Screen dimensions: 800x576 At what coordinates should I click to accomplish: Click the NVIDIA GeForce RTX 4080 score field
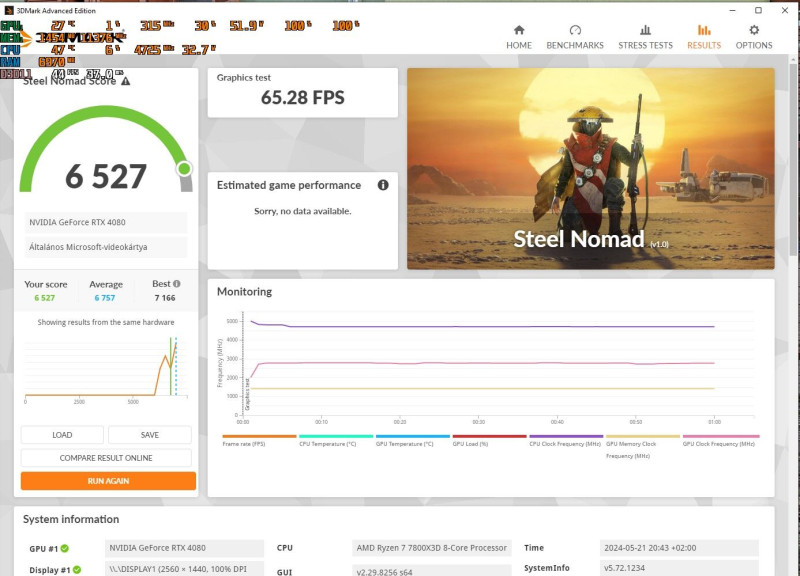(106, 222)
